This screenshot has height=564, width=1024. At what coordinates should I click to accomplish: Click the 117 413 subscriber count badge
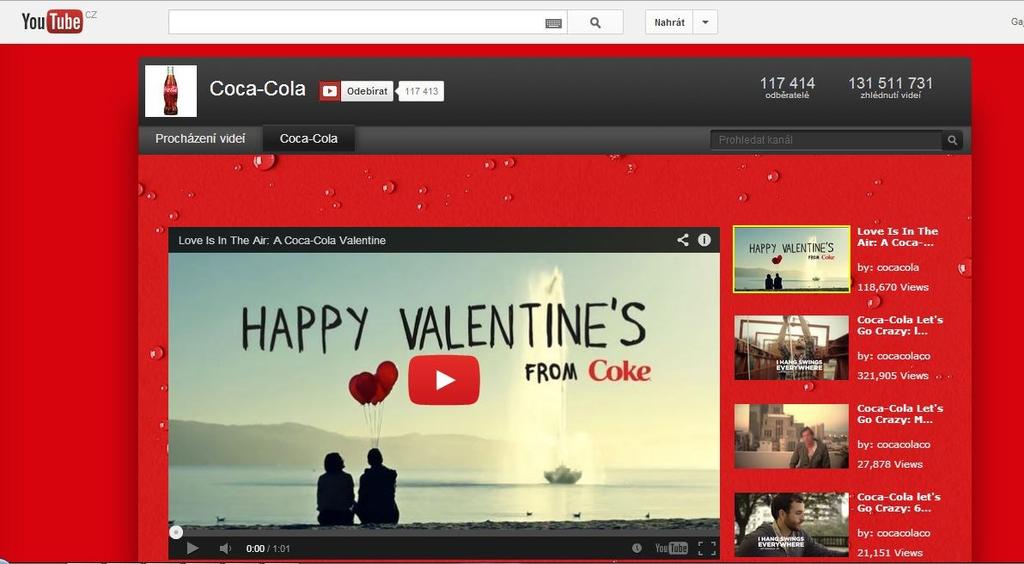[x=421, y=91]
